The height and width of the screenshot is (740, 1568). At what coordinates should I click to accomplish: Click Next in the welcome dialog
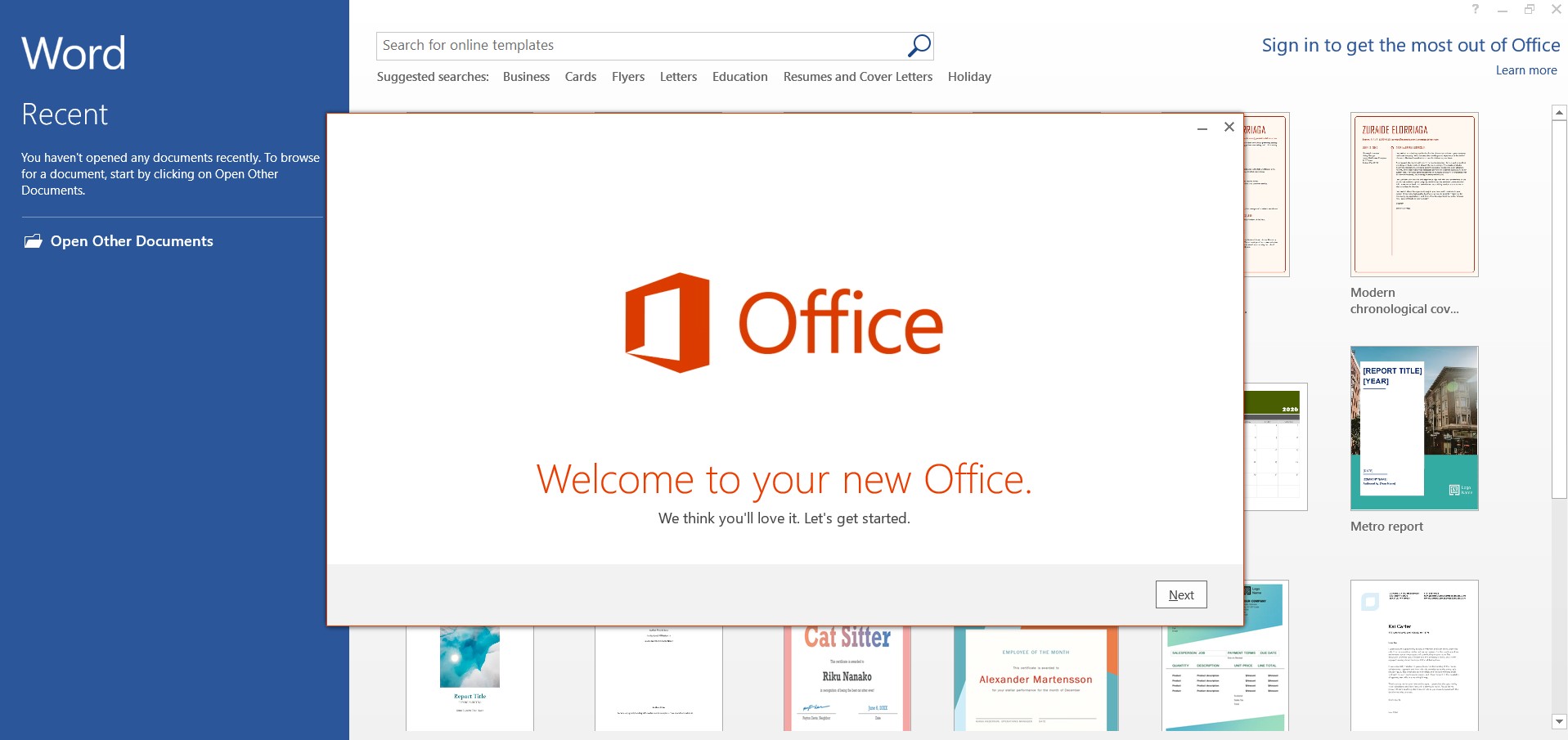(x=1180, y=594)
